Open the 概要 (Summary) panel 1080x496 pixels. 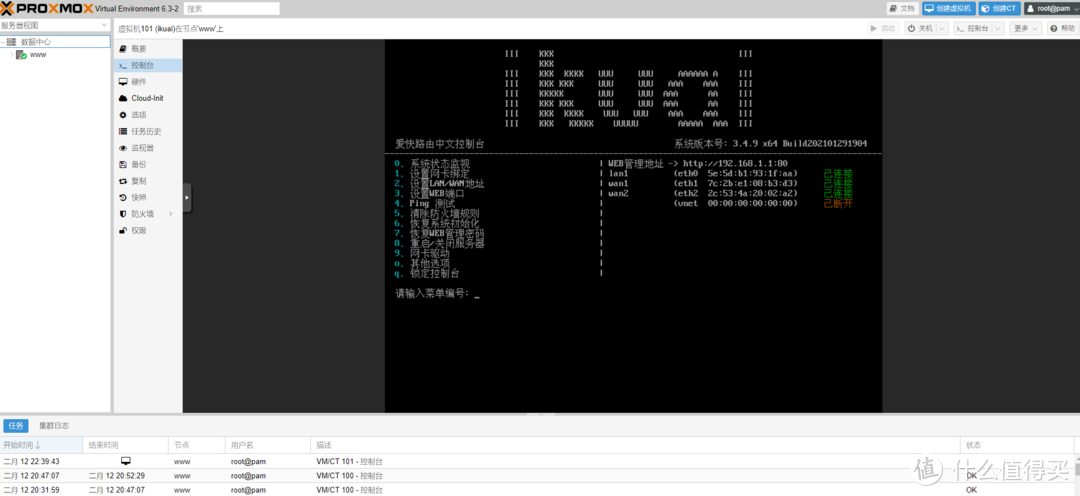pyautogui.click(x=138, y=48)
